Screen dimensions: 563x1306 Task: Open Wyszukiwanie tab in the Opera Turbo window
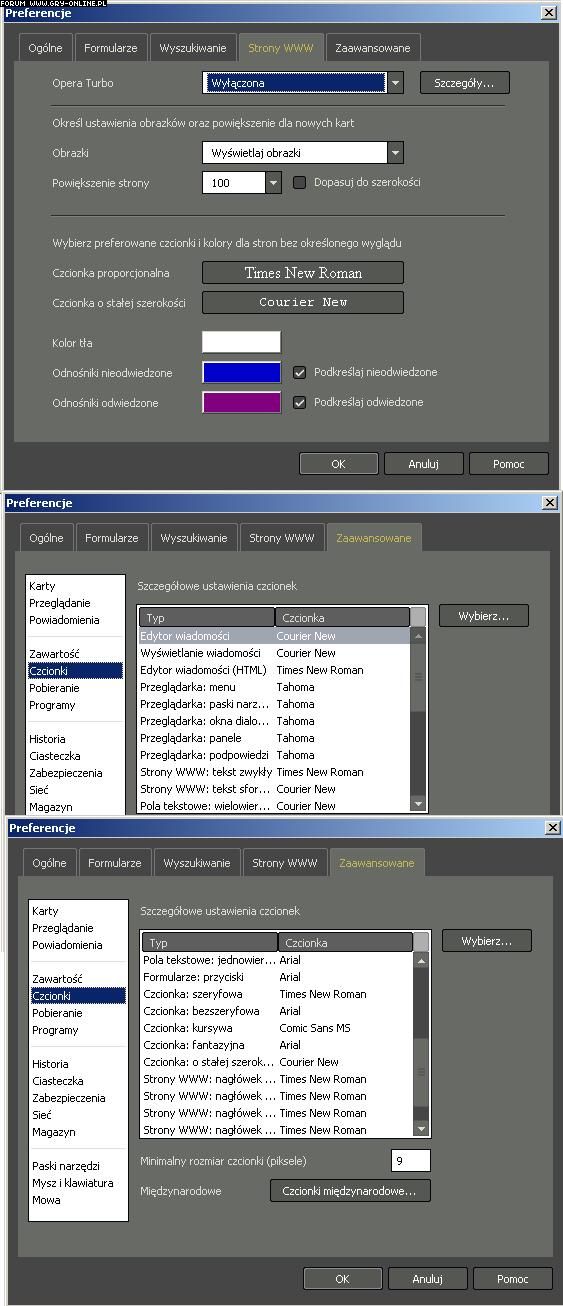click(x=194, y=48)
